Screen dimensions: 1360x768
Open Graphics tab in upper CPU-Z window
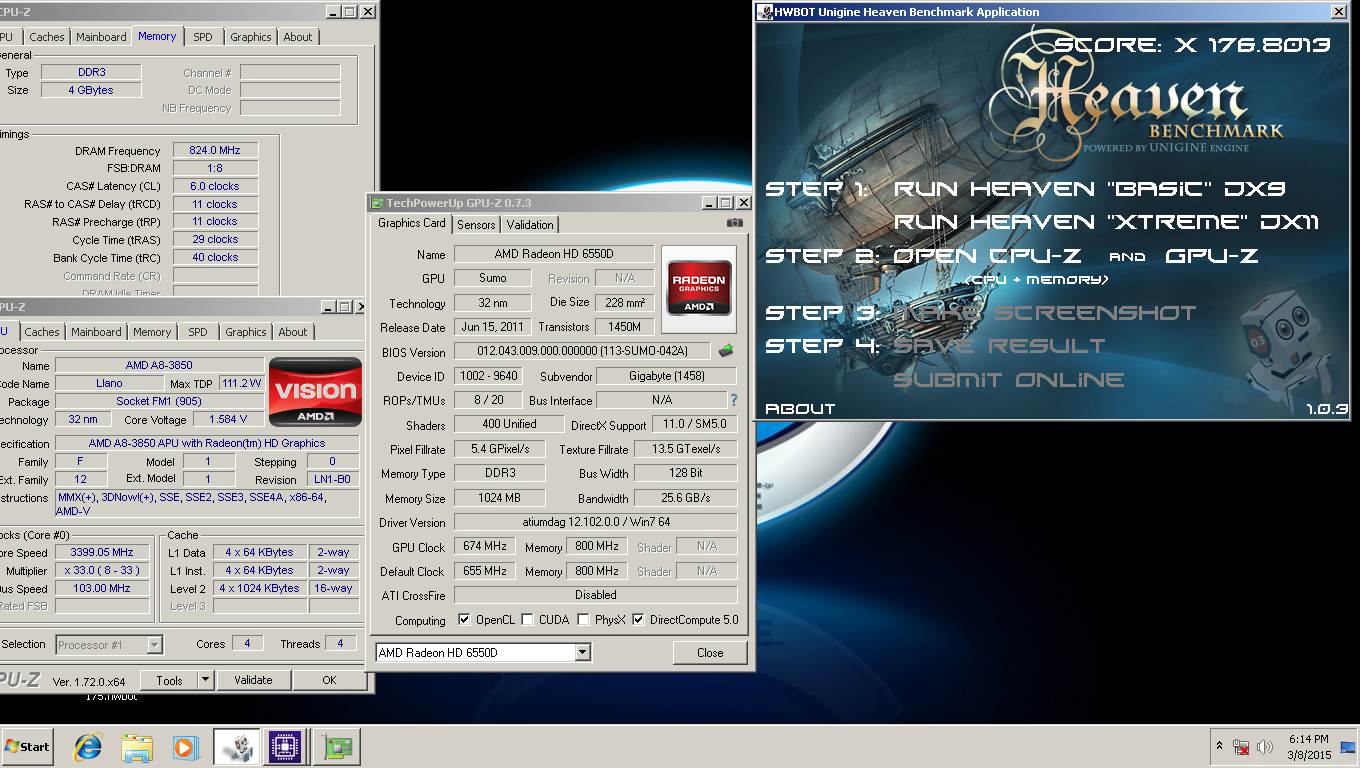(x=250, y=37)
